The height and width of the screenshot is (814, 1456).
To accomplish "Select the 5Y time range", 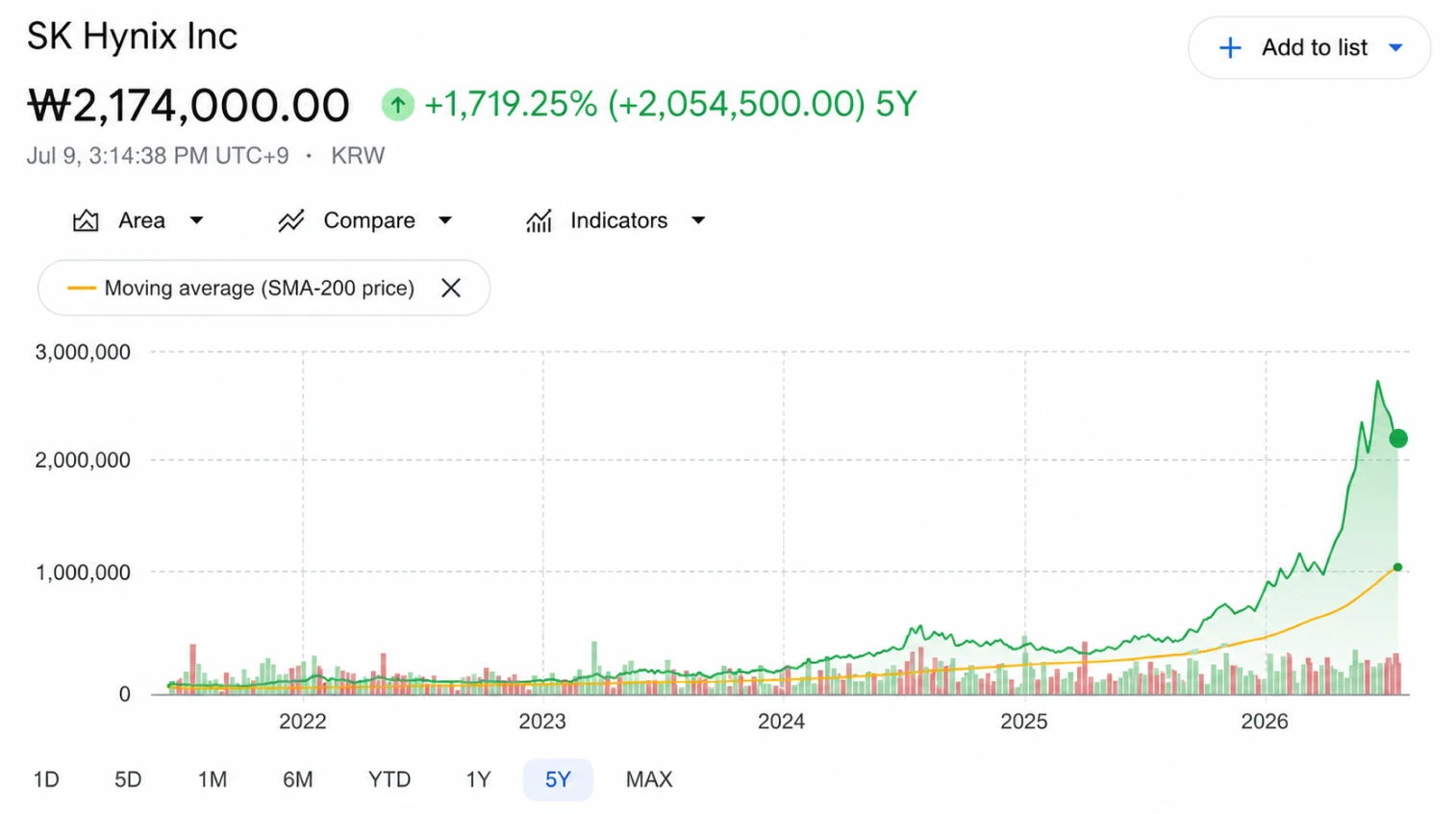I will (558, 779).
